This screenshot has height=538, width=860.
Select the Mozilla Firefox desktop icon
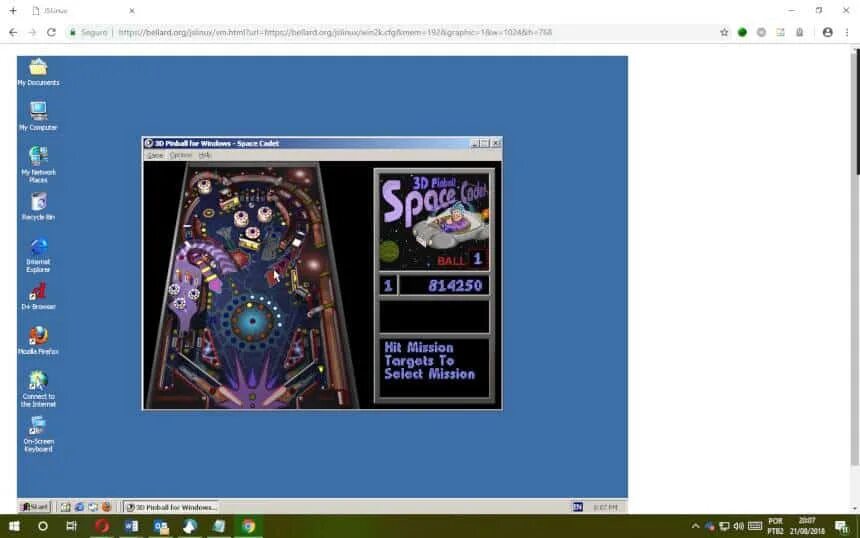(38, 341)
